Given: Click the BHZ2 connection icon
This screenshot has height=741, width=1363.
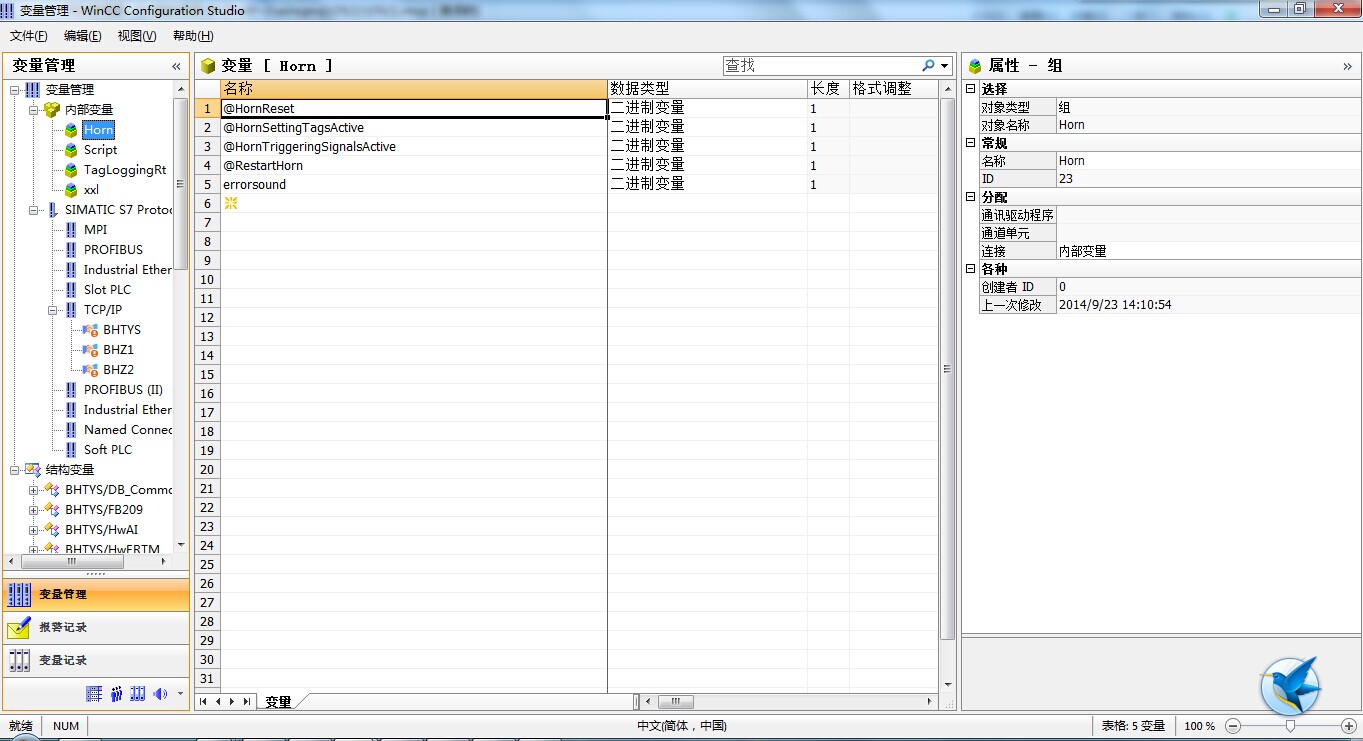Looking at the screenshot, I should (90, 370).
